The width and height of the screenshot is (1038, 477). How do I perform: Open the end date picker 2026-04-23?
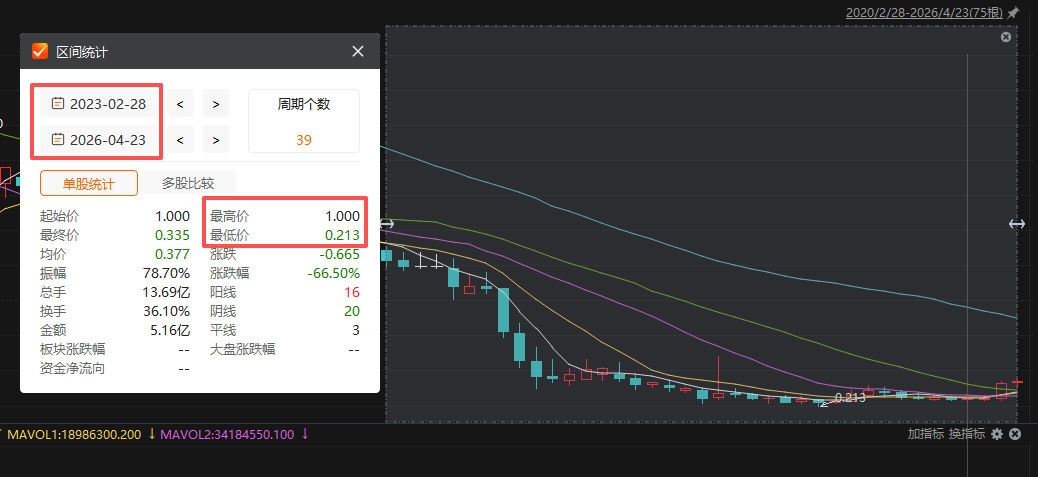point(99,139)
